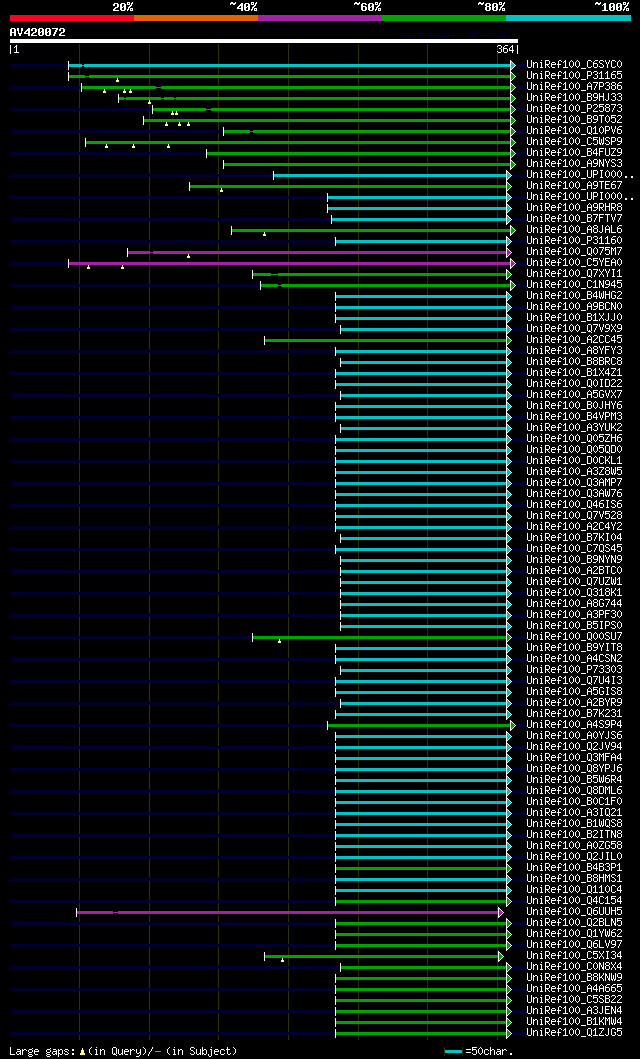Select the UniRef100_Q46IS6 label
Viewport: 640px width, 1059px height.
pos(575,505)
